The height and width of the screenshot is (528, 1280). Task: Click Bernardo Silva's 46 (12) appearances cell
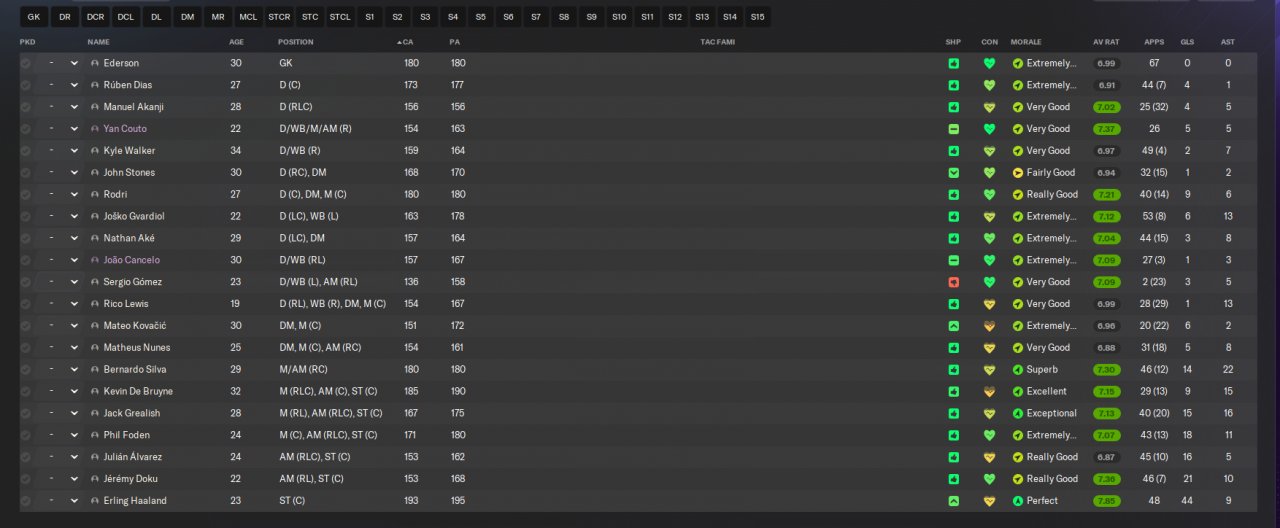click(1153, 369)
